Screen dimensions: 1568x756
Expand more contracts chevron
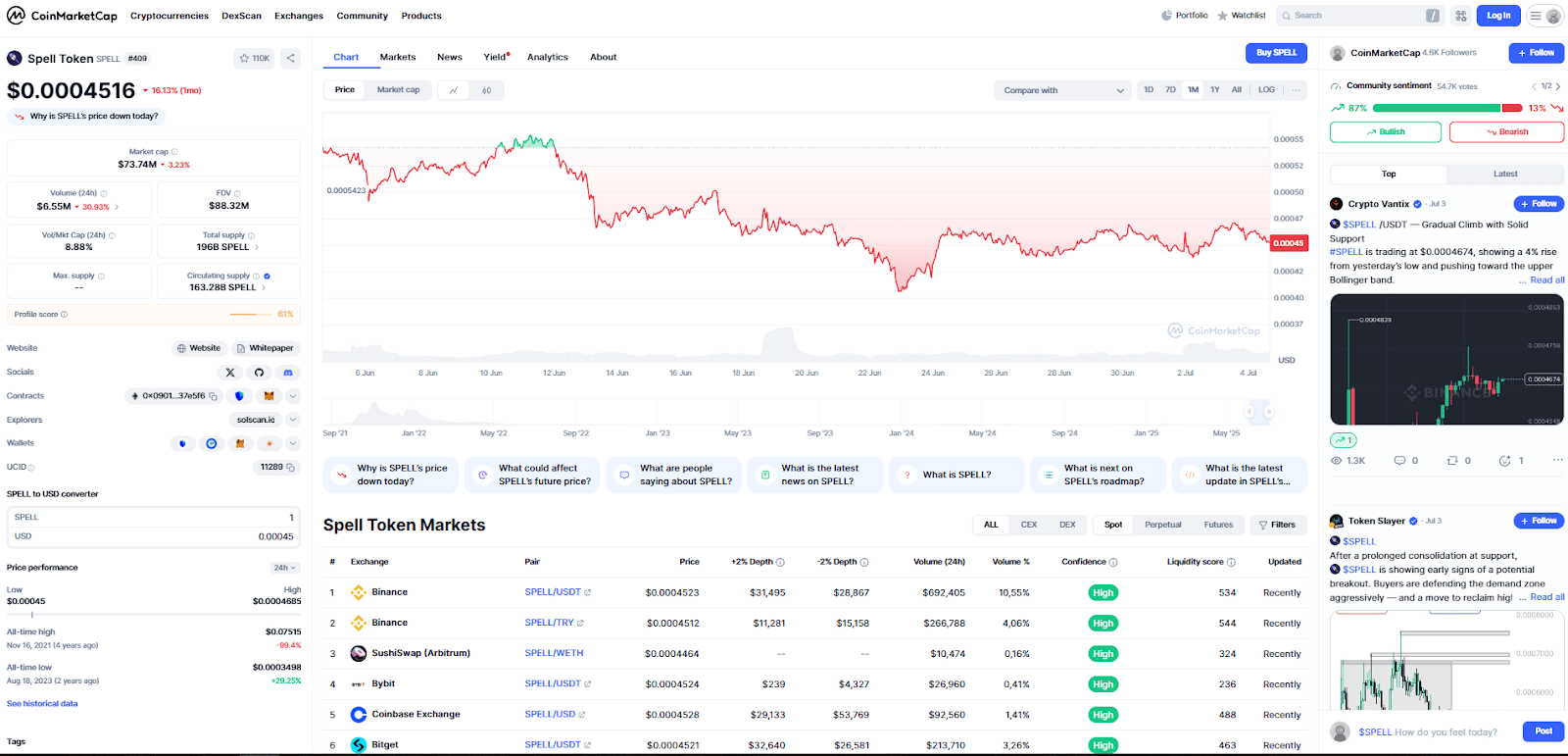tap(292, 396)
